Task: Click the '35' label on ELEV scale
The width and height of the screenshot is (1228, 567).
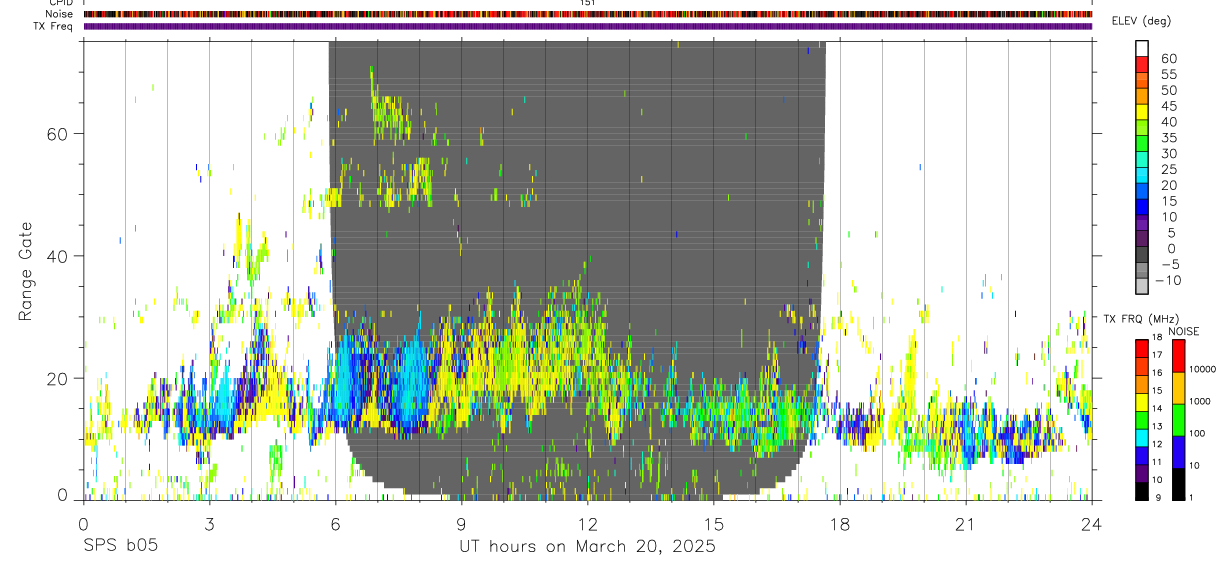Action: tap(1169, 138)
